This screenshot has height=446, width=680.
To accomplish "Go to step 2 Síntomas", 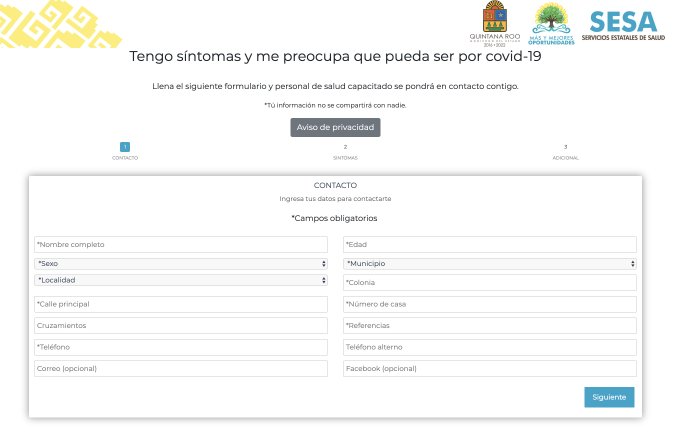I will pyautogui.click(x=345, y=152).
